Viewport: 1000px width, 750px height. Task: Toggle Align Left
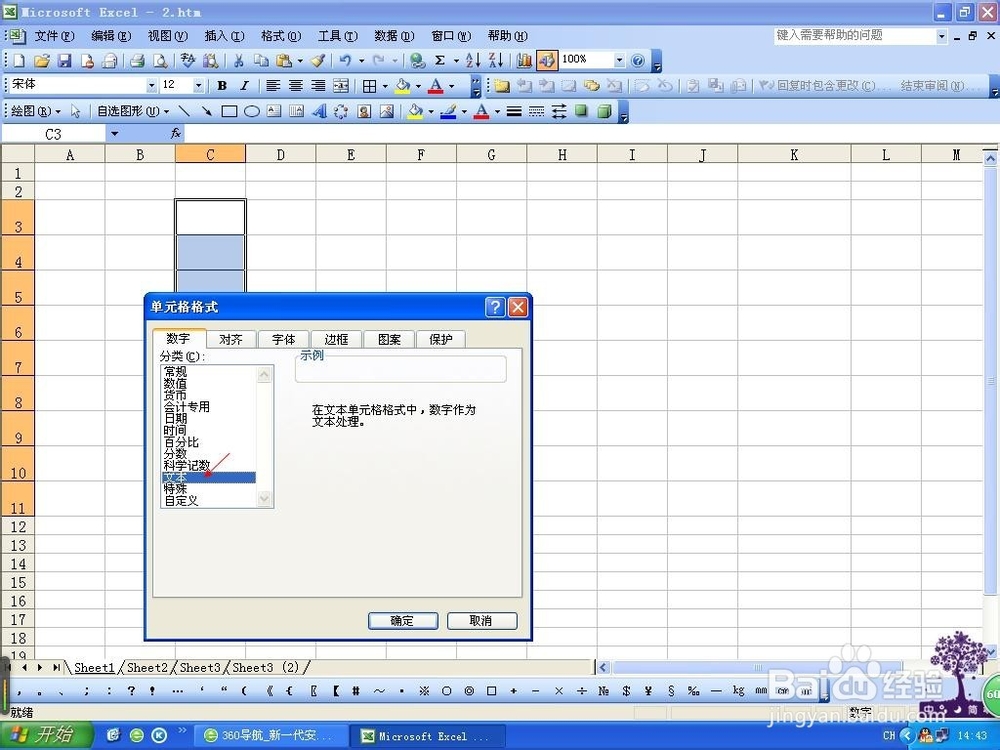tap(273, 85)
